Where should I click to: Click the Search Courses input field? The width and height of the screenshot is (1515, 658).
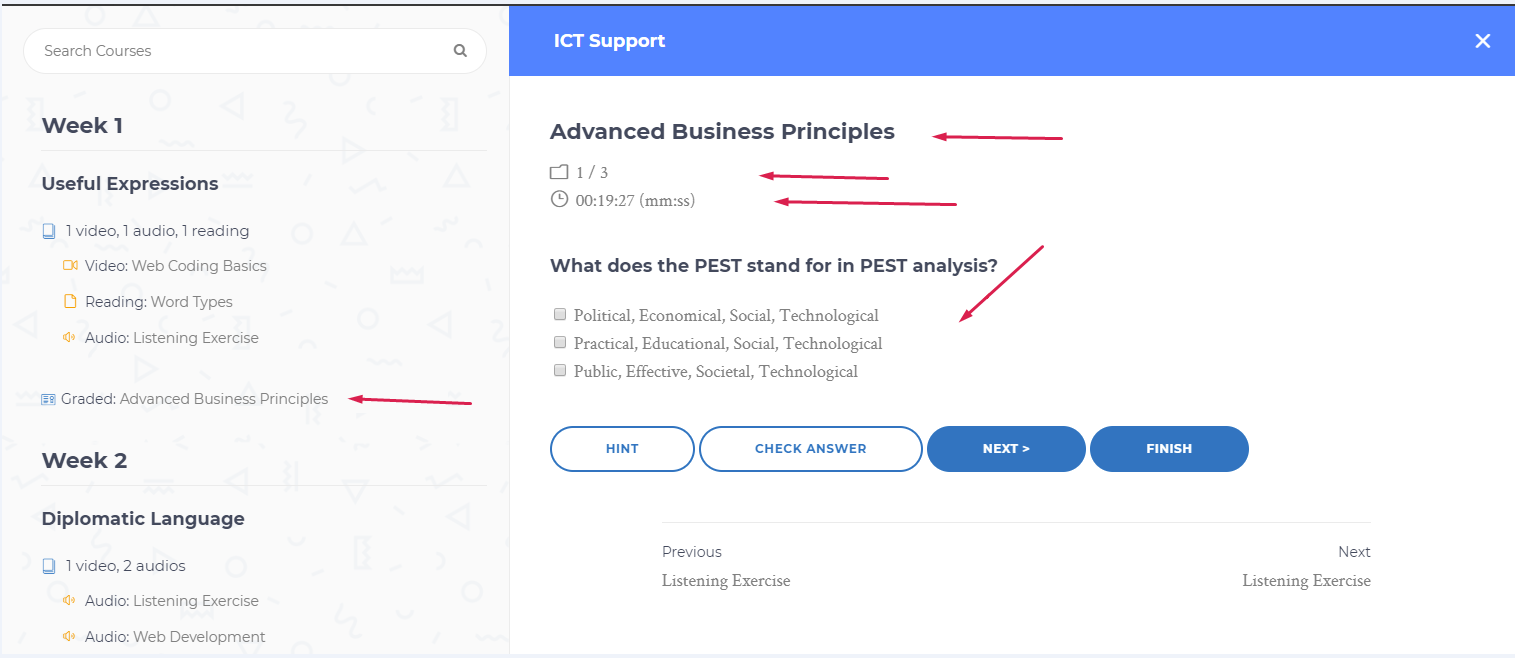230,50
